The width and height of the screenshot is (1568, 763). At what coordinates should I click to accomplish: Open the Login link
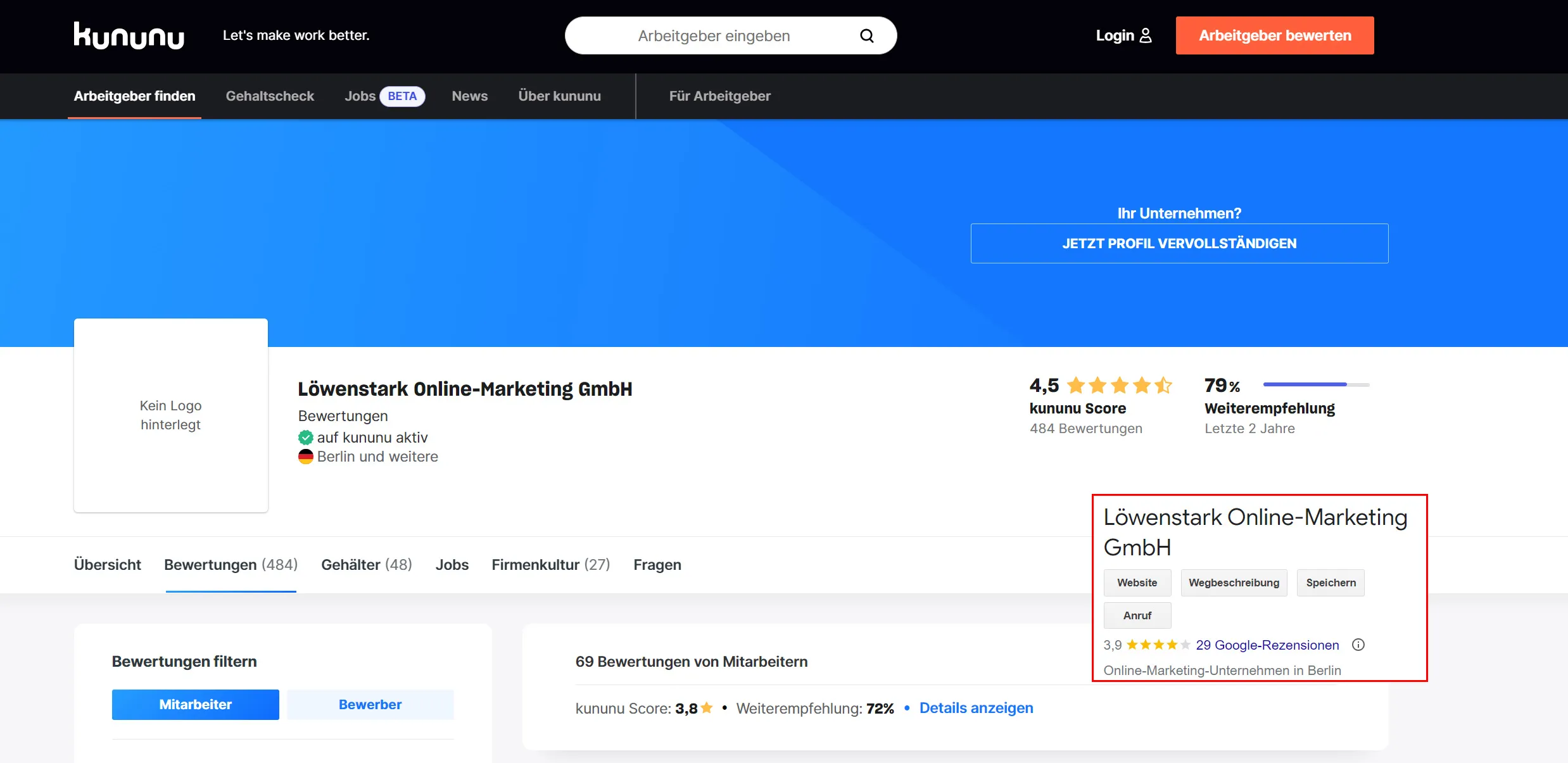[1123, 35]
